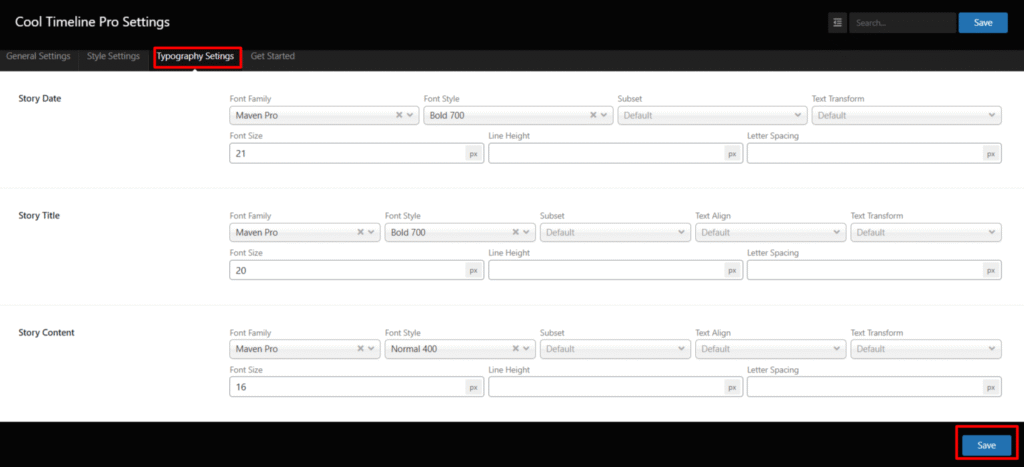Image resolution: width=1024 pixels, height=467 pixels.
Task: Clear Story Date font style with the x icon
Action: [x=593, y=116]
